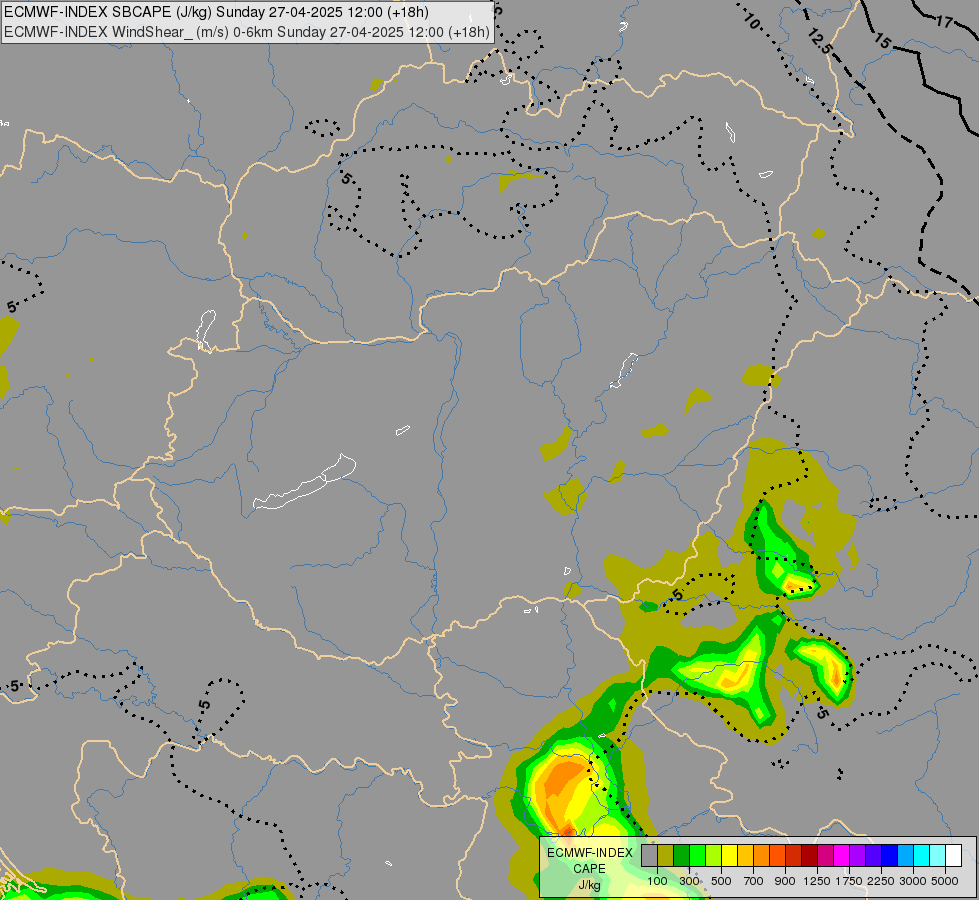Click the bright magenta swatch left of 1750
The height and width of the screenshot is (900, 979).
[x=842, y=856]
